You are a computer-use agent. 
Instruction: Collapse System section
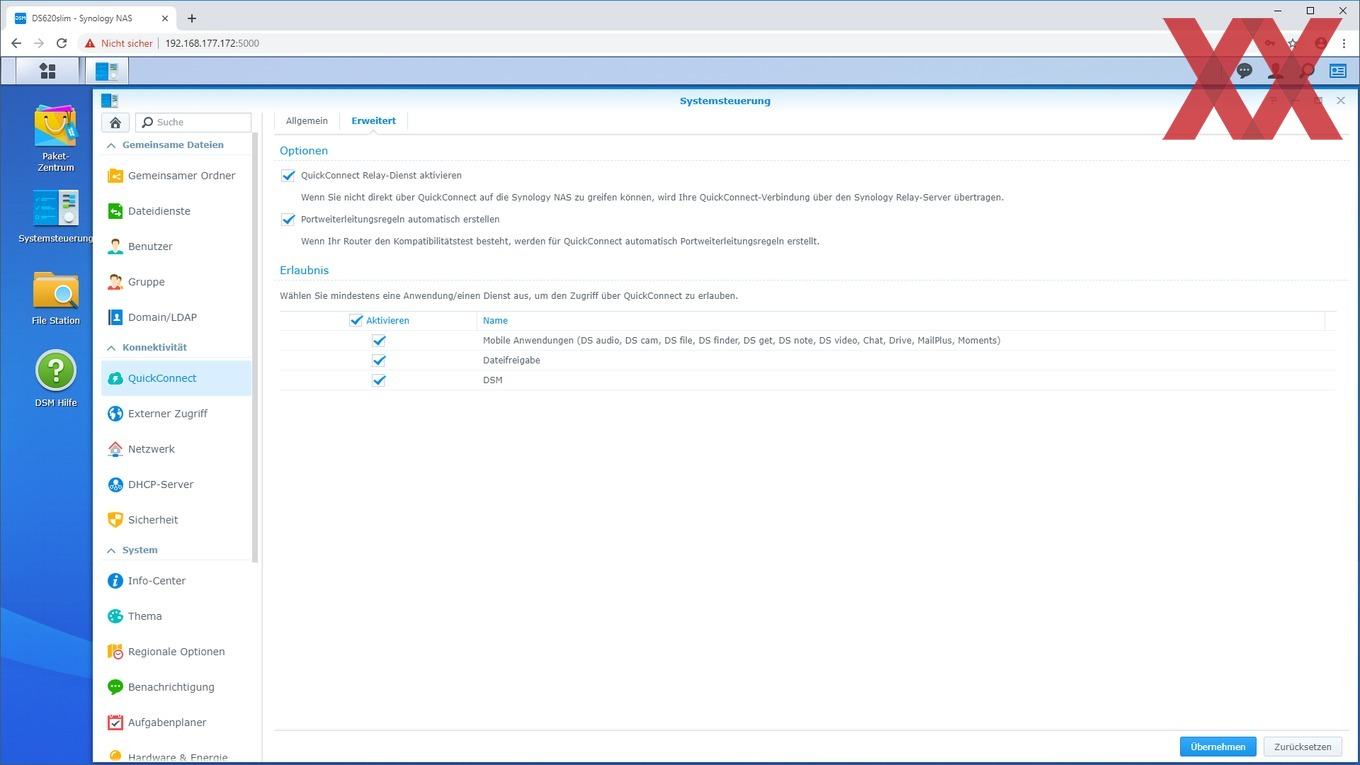tap(111, 550)
